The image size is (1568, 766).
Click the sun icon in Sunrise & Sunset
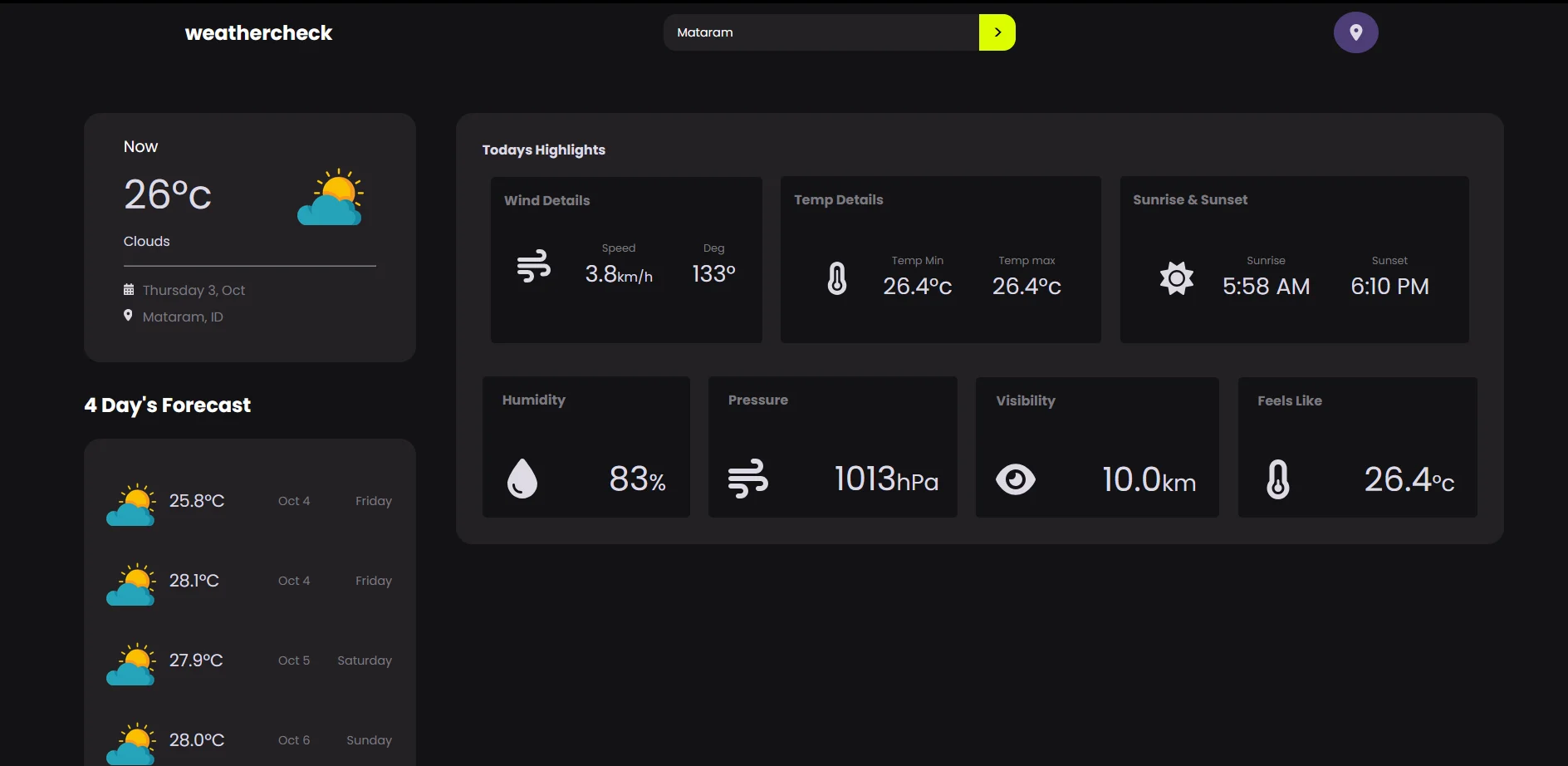click(1176, 278)
